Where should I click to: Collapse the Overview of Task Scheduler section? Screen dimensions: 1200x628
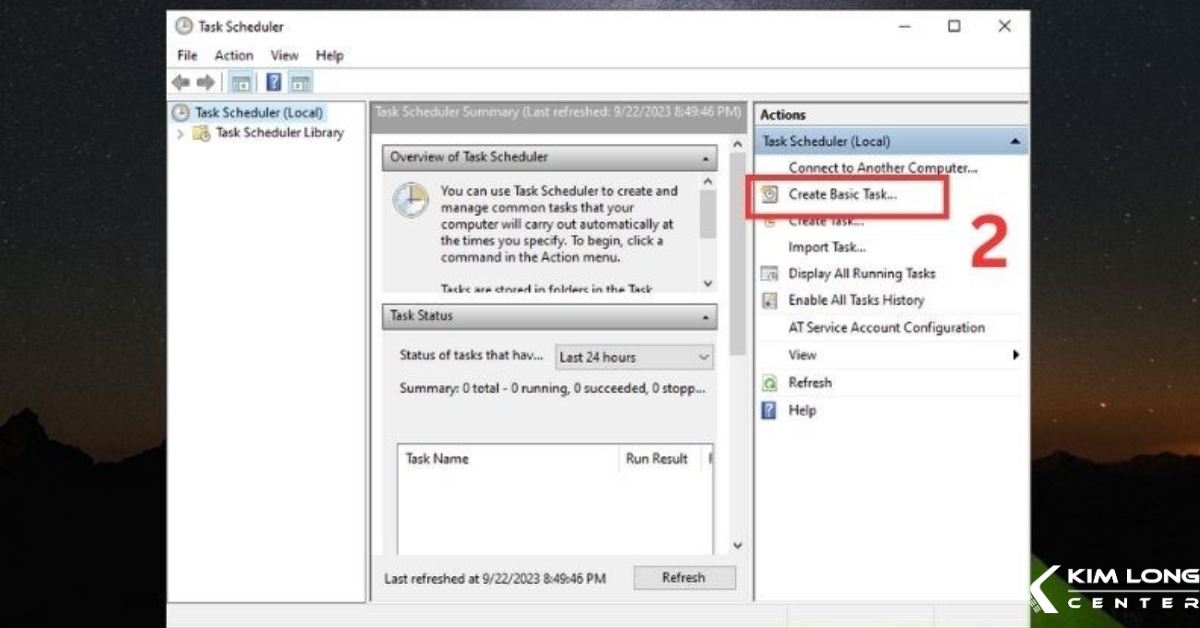coord(707,157)
